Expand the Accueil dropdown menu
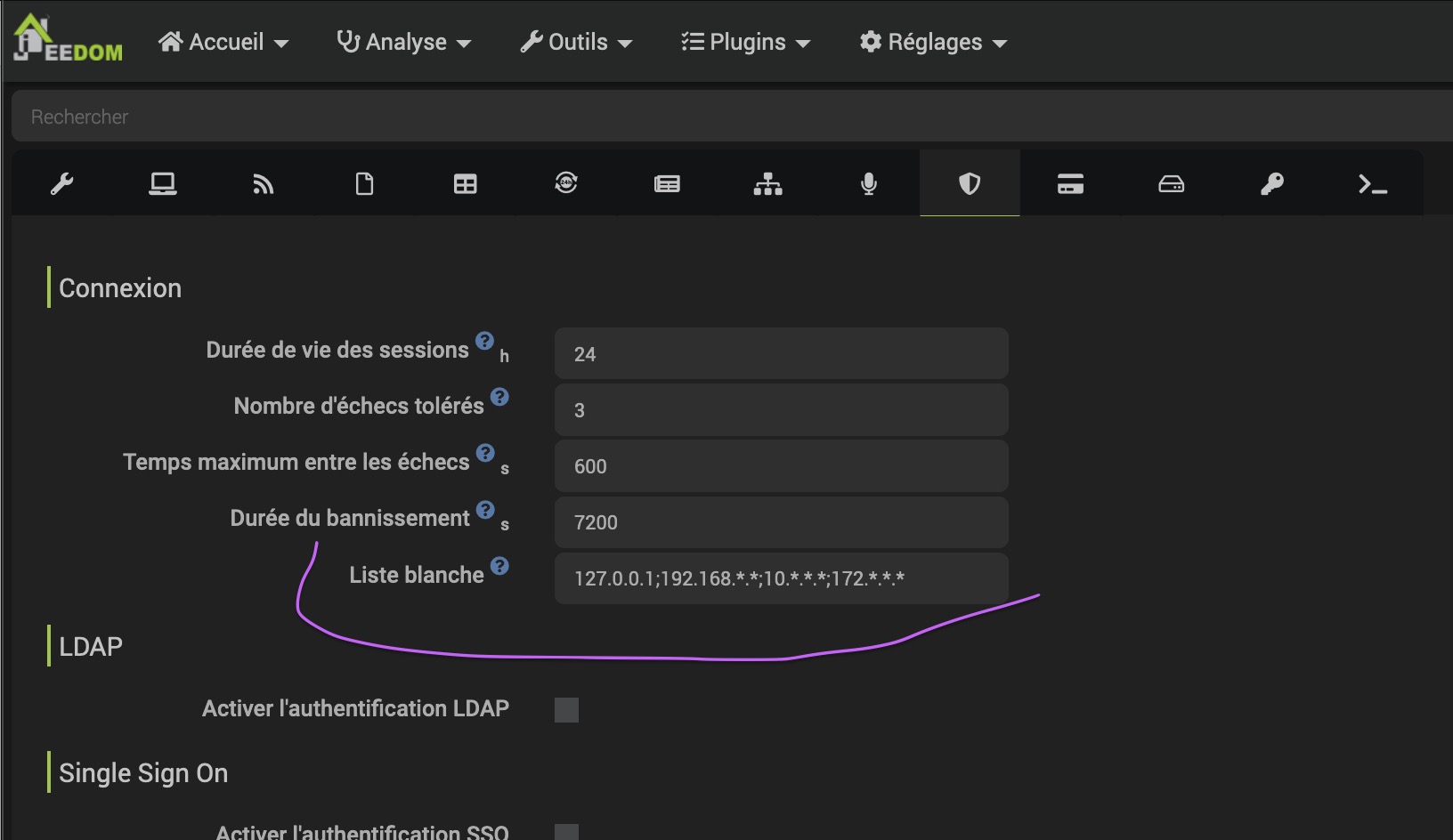This screenshot has height=840, width=1453. (223, 42)
